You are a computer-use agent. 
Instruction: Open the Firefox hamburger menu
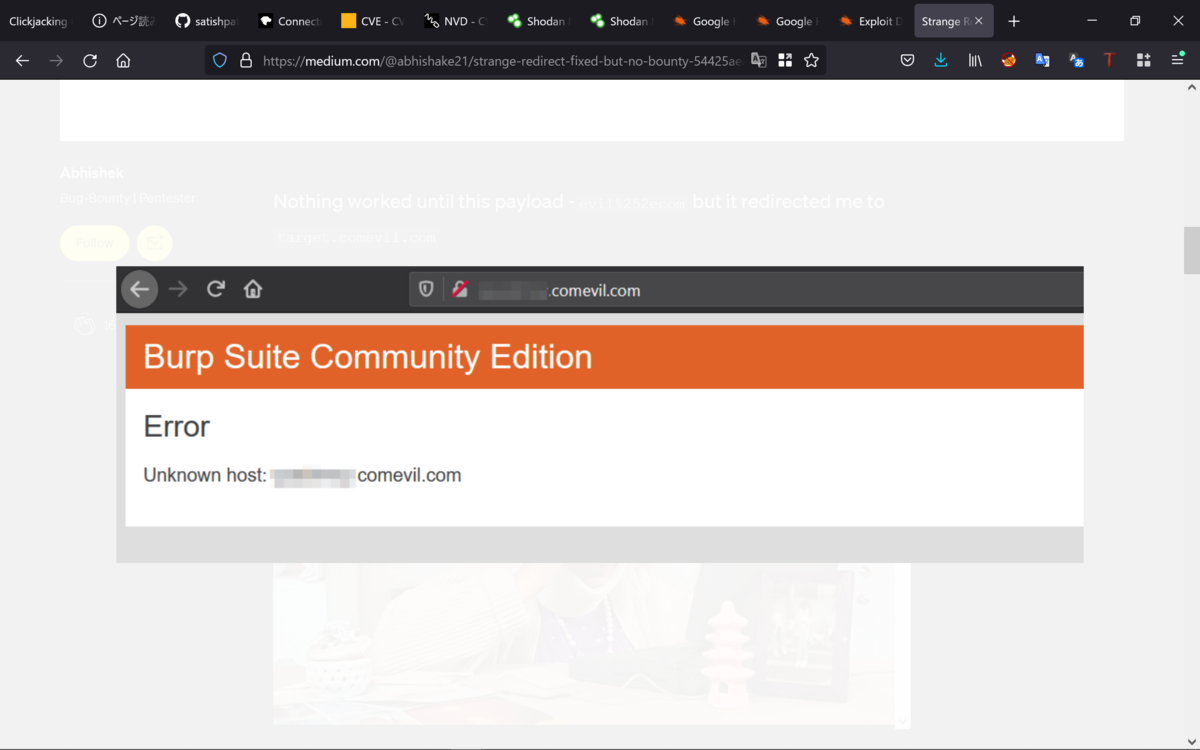[x=1178, y=61]
